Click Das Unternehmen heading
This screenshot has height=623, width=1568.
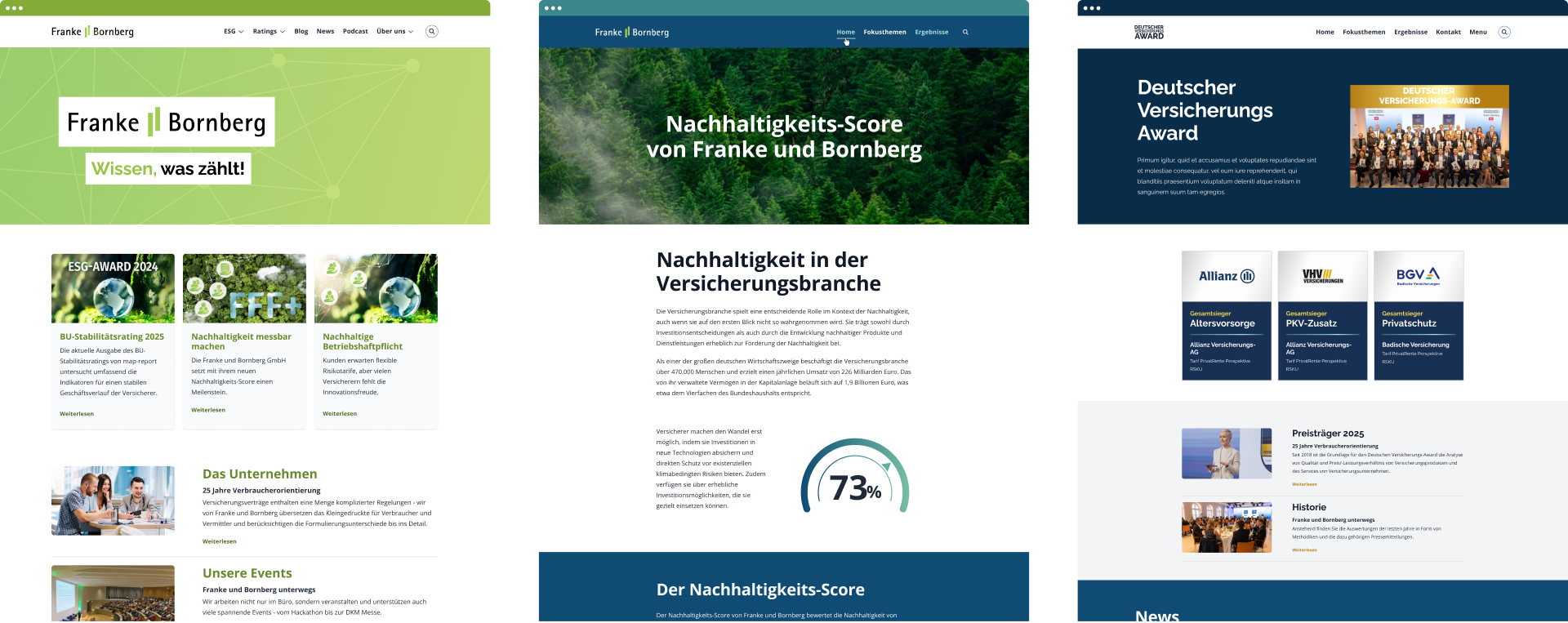click(x=260, y=474)
